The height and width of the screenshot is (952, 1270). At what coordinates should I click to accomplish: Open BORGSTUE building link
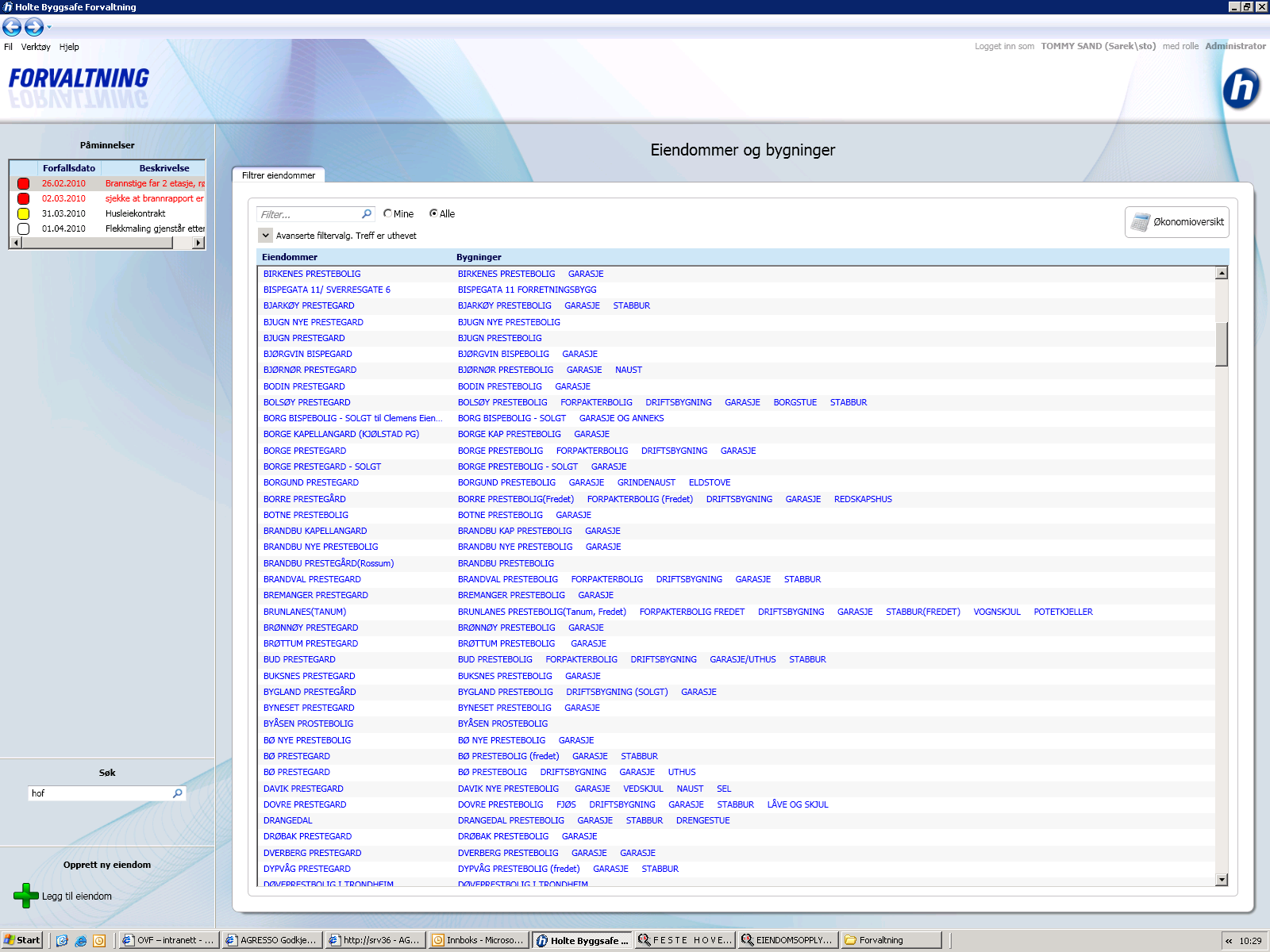795,402
